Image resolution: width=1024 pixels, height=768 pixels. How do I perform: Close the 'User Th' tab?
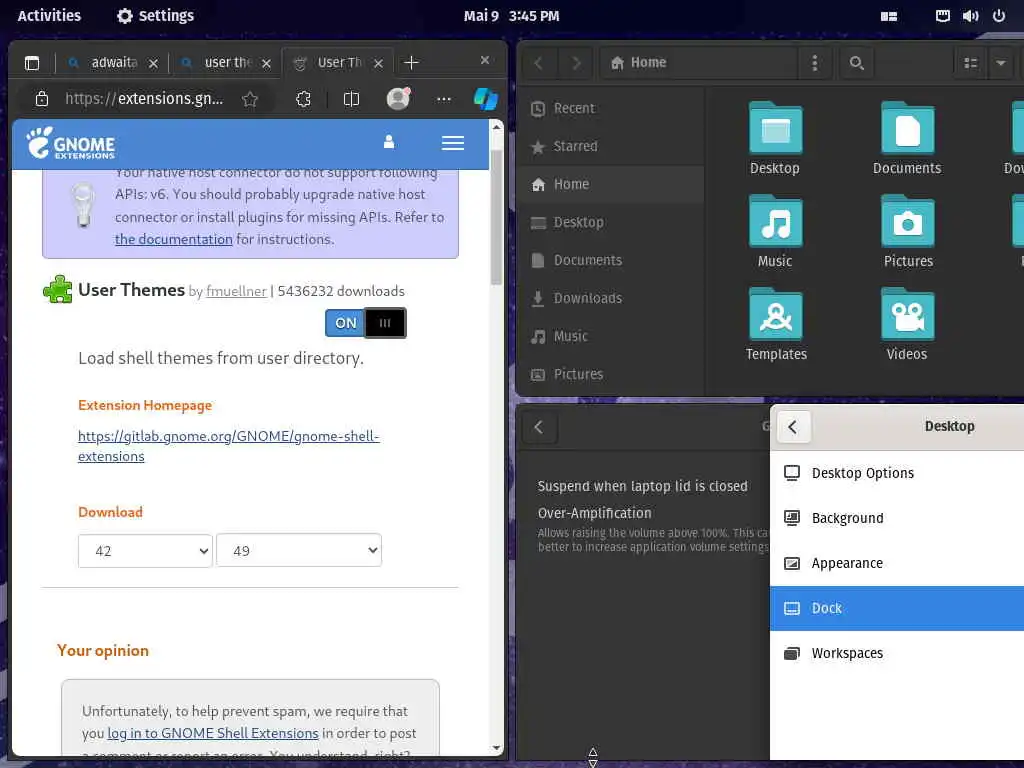click(x=378, y=63)
